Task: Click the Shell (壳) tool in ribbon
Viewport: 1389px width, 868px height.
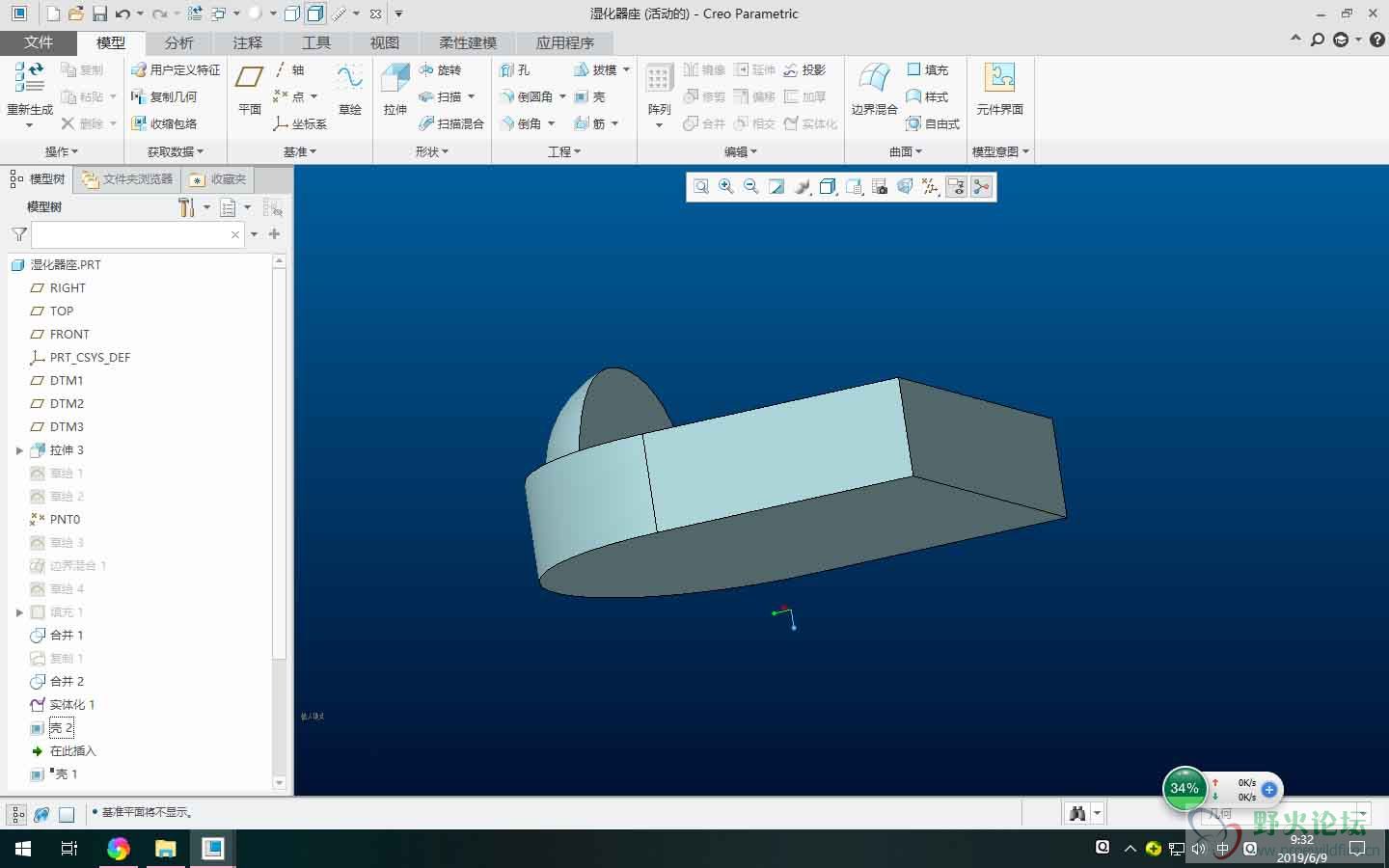Action: tap(589, 96)
